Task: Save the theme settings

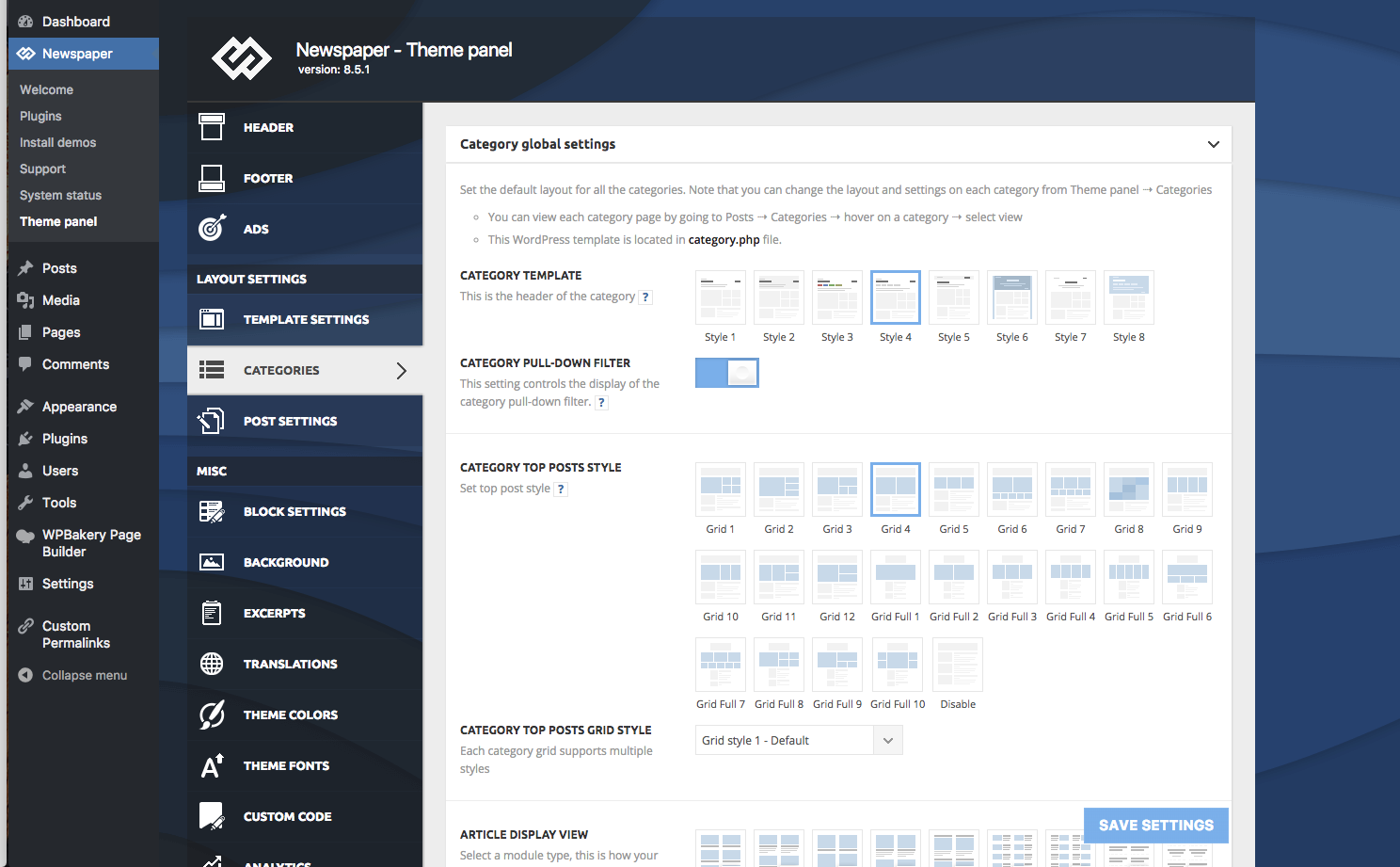Action: pyautogui.click(x=1156, y=826)
